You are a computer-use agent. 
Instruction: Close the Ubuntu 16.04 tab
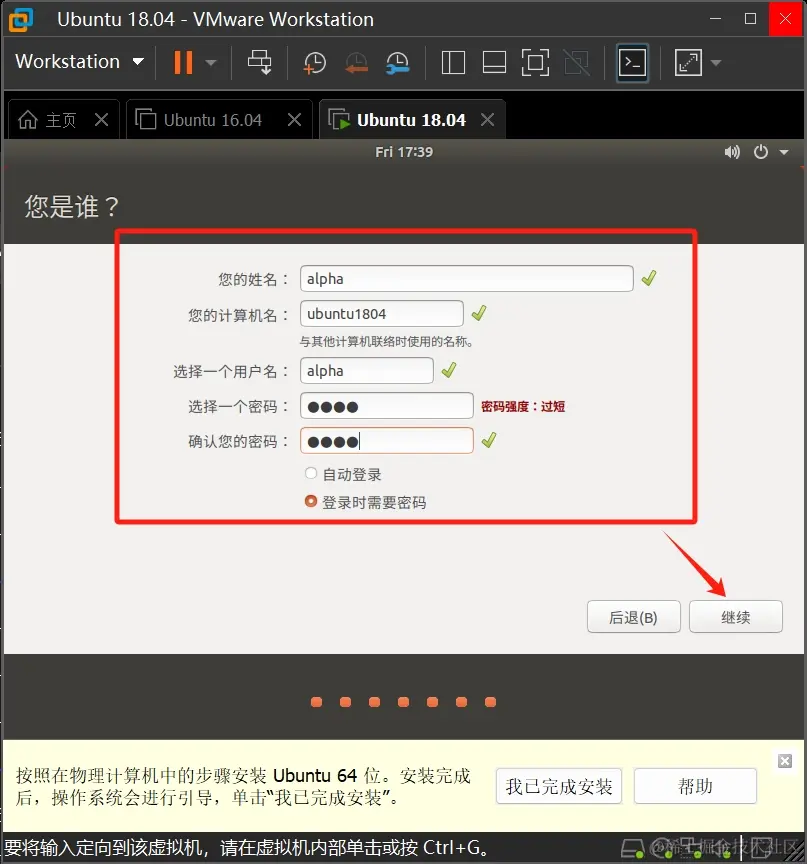click(x=295, y=120)
